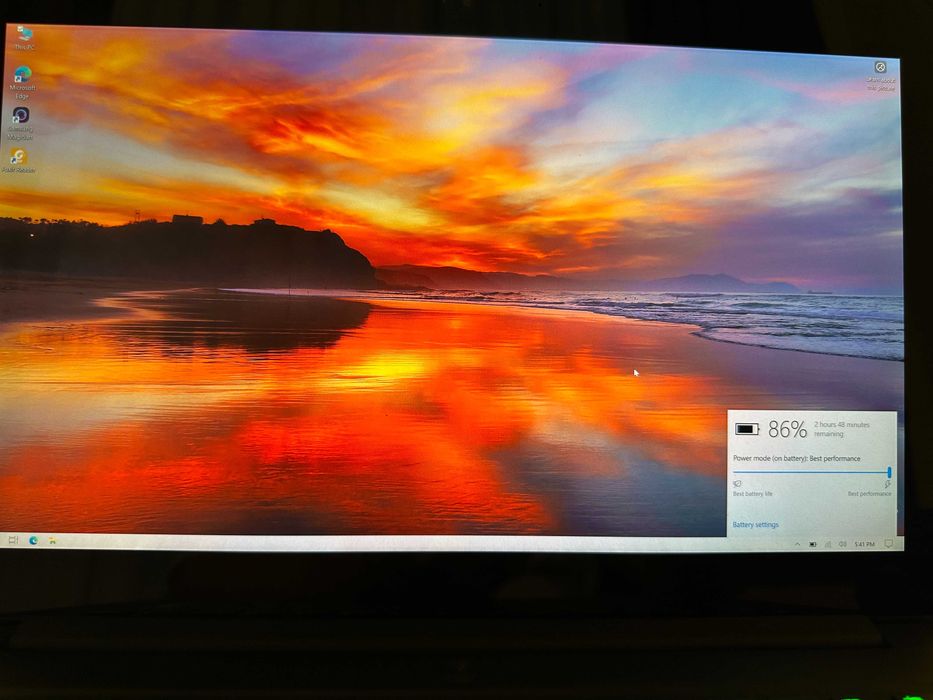Open Microsoft Edge from the taskbar
This screenshot has width=933, height=700.
[x=33, y=540]
